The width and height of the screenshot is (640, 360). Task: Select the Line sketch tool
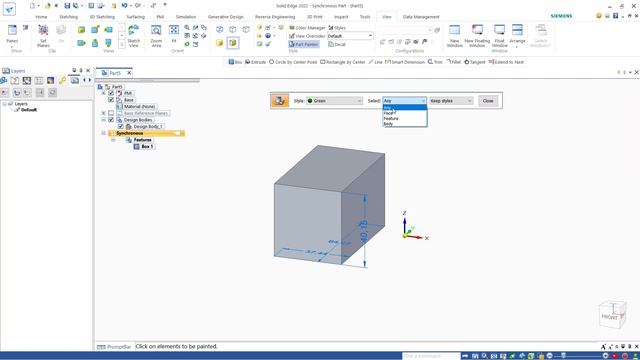(375, 62)
